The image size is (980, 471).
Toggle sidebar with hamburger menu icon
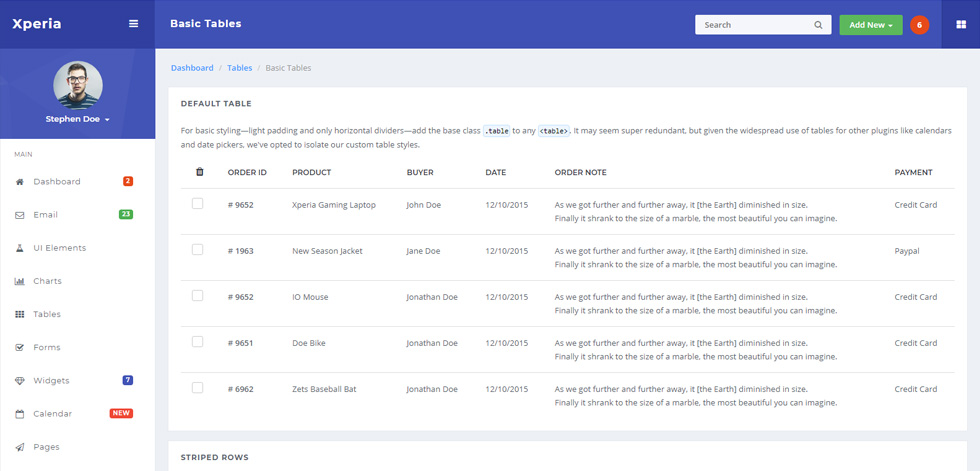(x=133, y=24)
